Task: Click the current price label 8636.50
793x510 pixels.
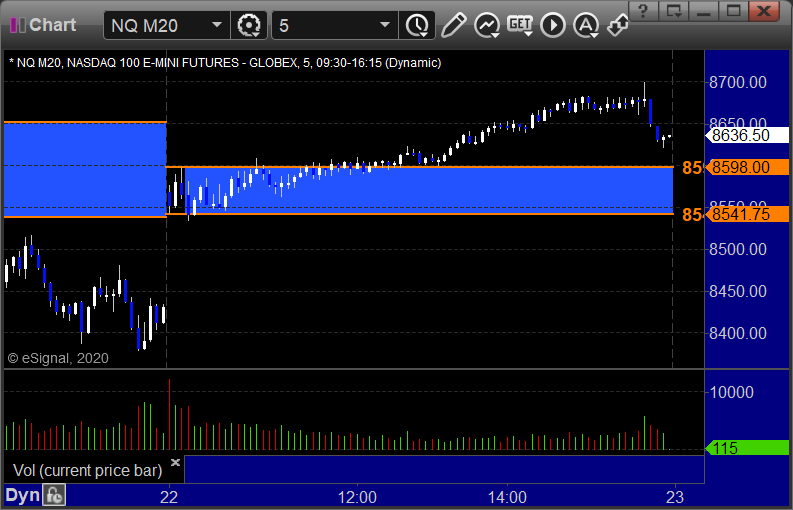Action: point(747,135)
